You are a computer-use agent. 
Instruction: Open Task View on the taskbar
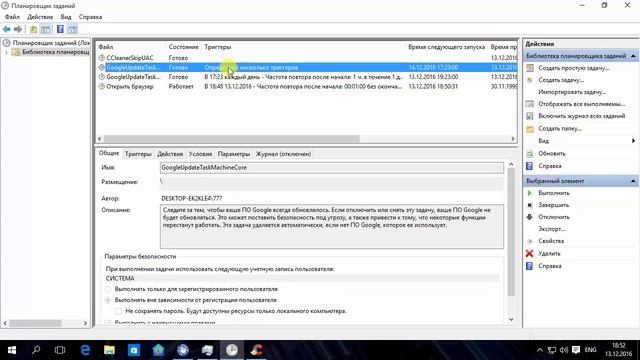60,350
